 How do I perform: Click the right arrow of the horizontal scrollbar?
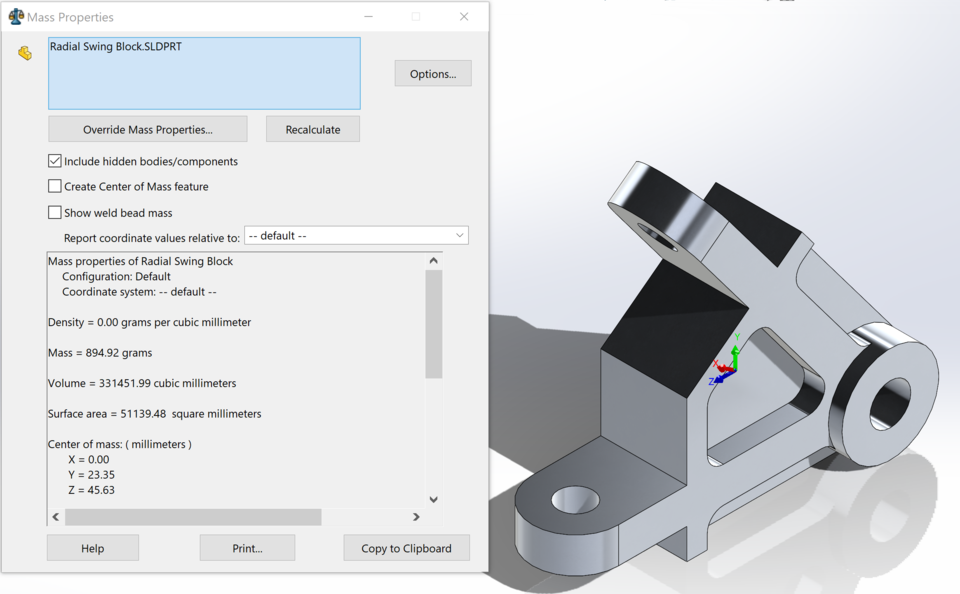click(417, 517)
